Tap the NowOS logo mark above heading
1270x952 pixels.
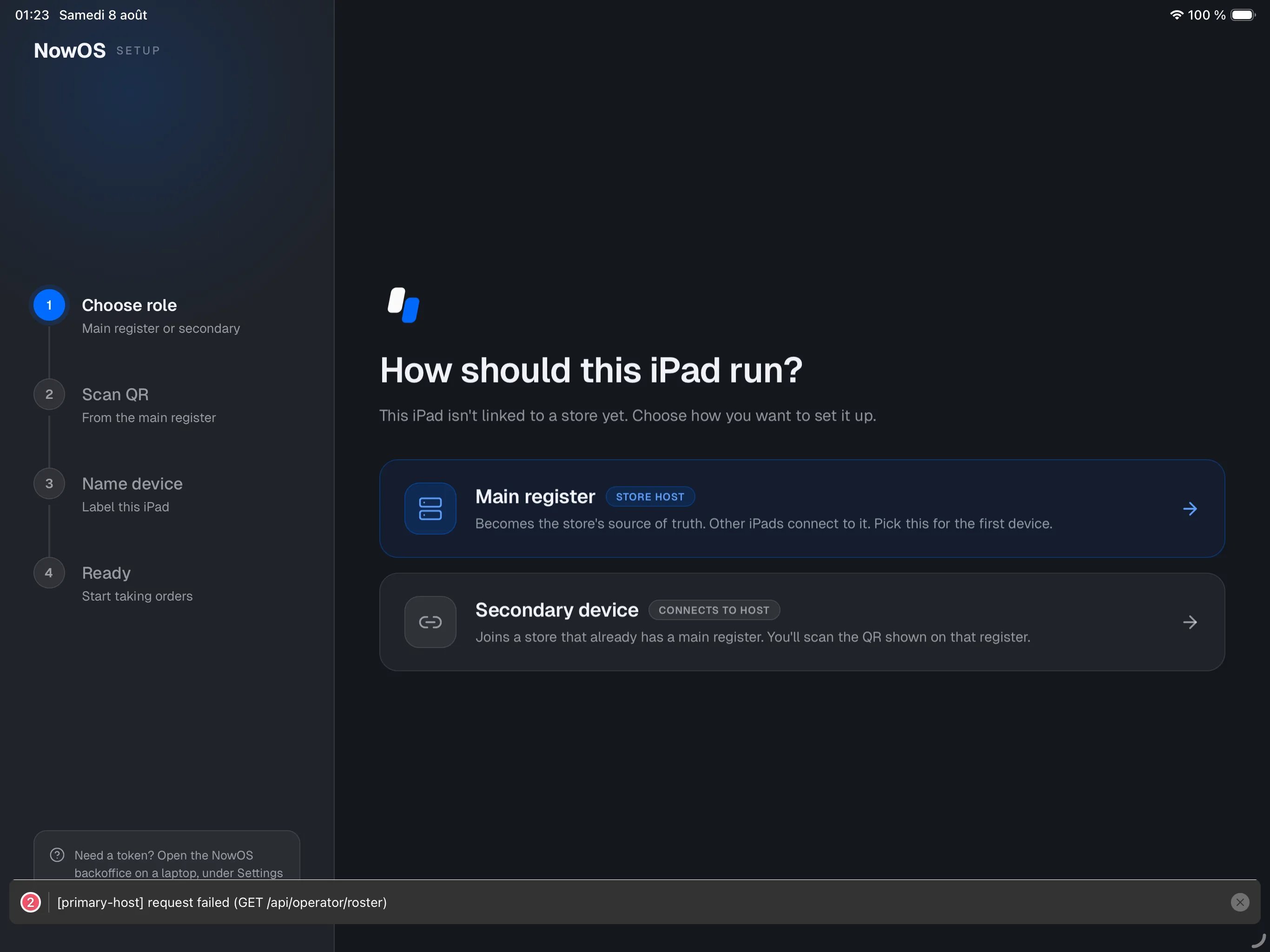[x=403, y=305]
